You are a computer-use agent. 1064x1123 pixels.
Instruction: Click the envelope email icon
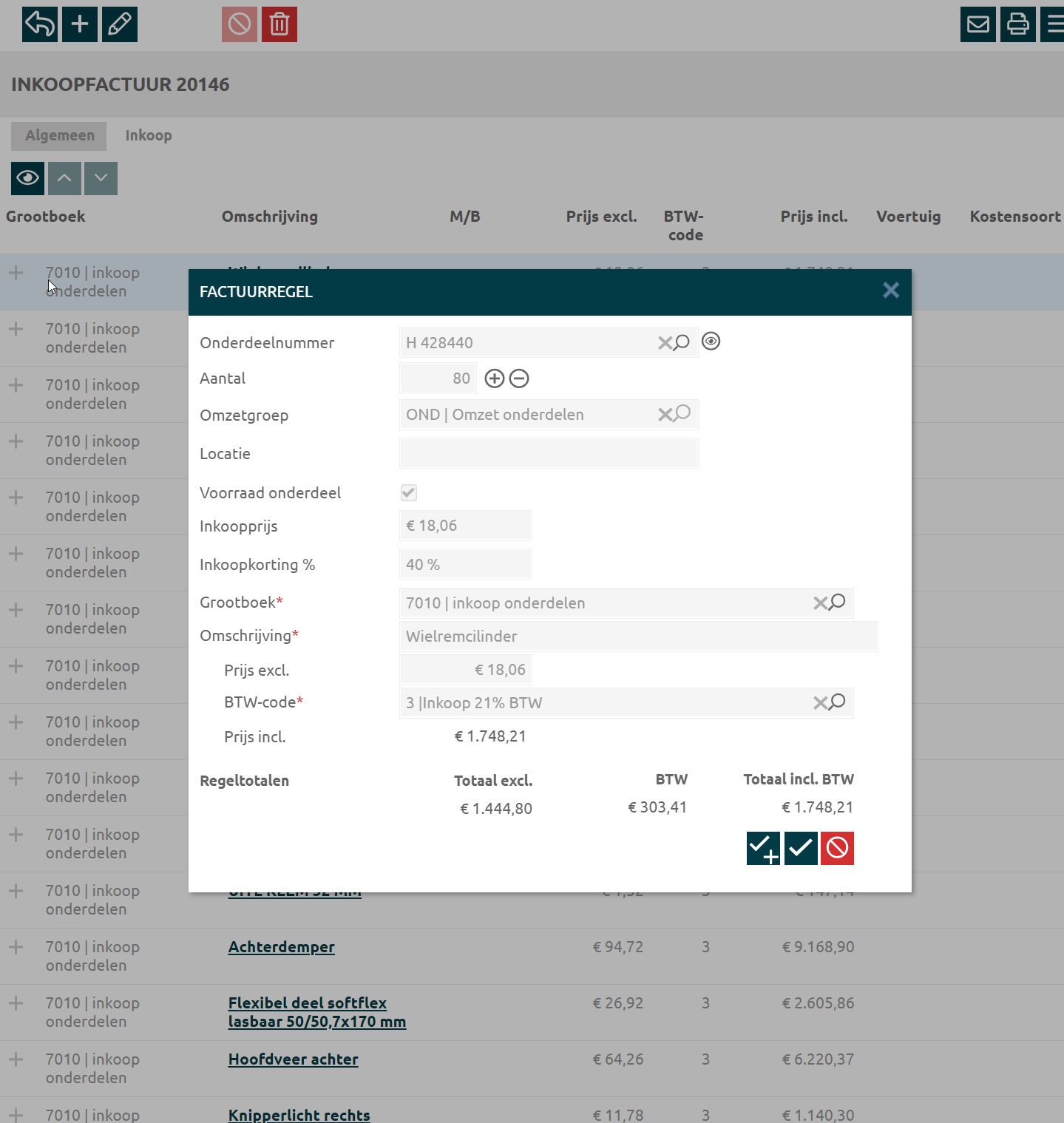[x=978, y=24]
